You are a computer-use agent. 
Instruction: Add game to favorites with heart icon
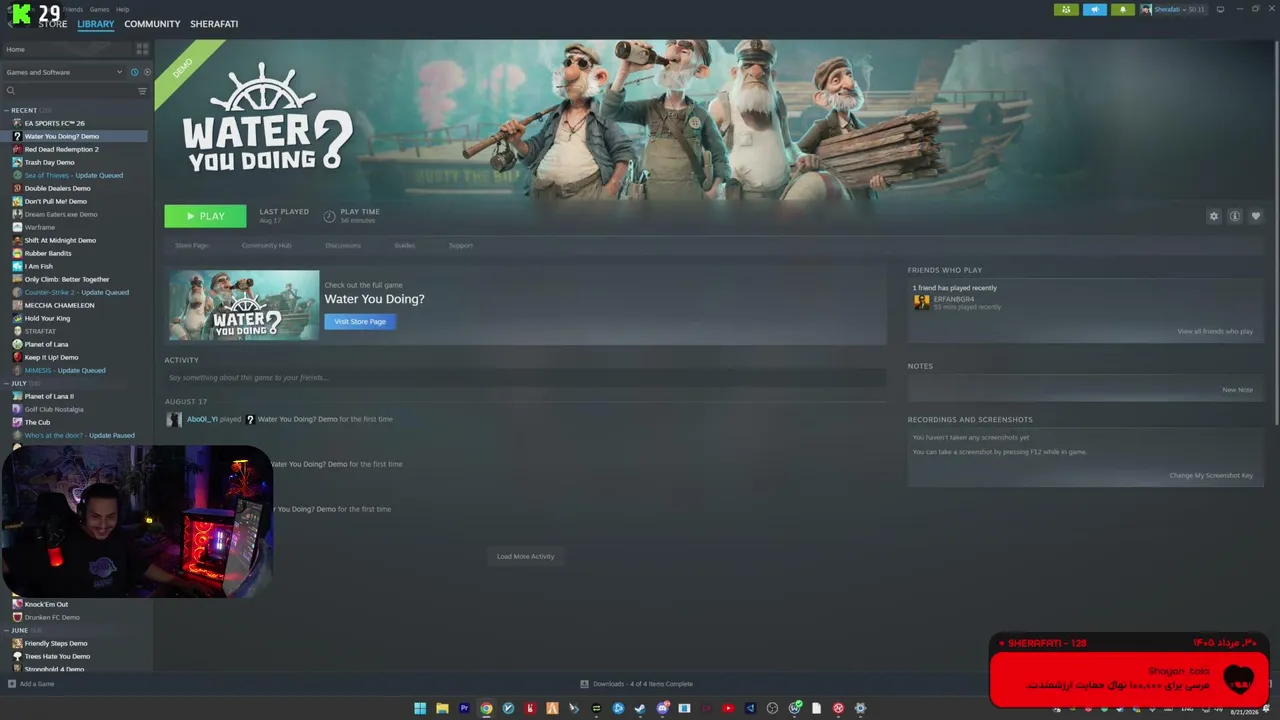coord(1256,216)
